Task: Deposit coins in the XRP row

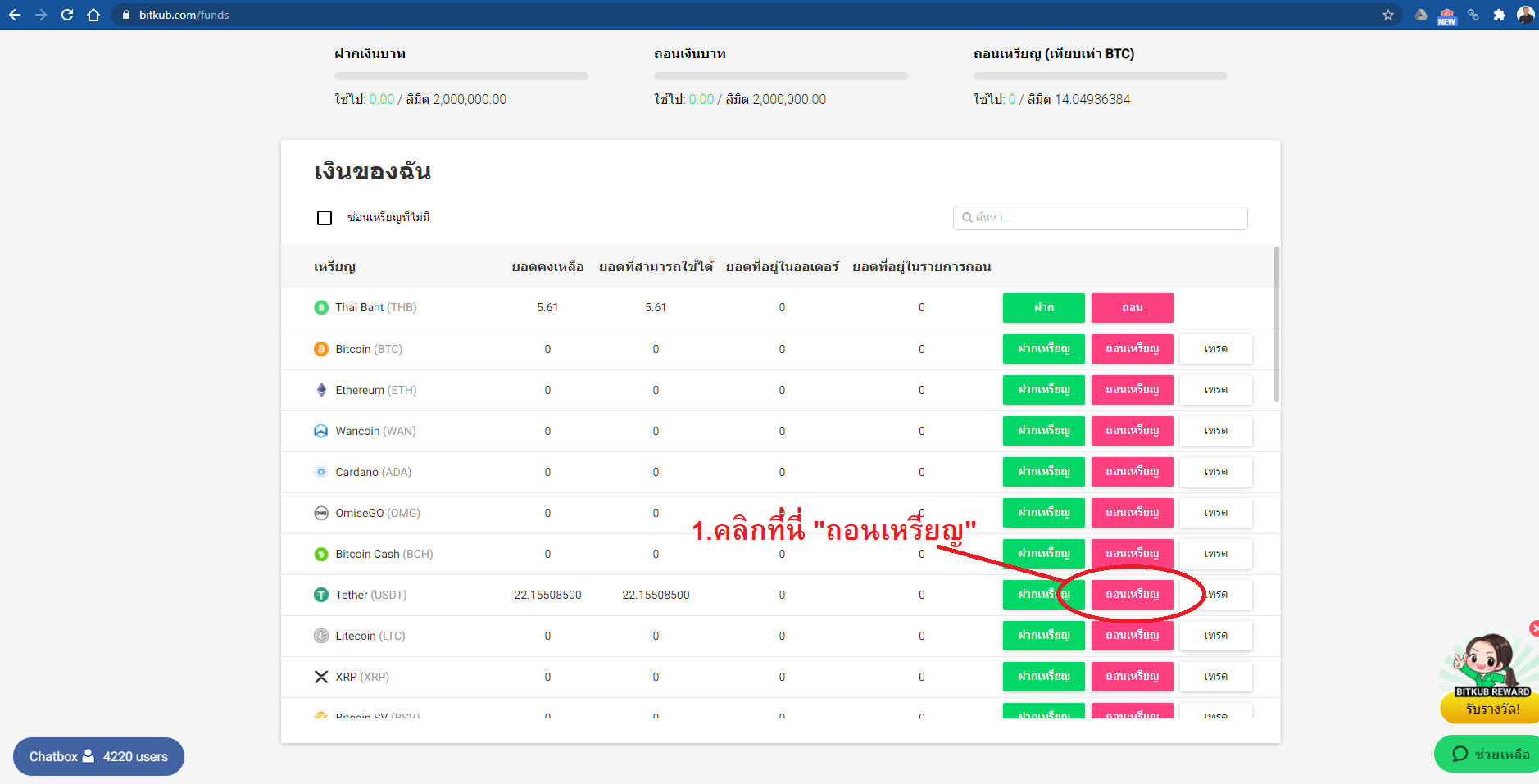Action: (1044, 677)
